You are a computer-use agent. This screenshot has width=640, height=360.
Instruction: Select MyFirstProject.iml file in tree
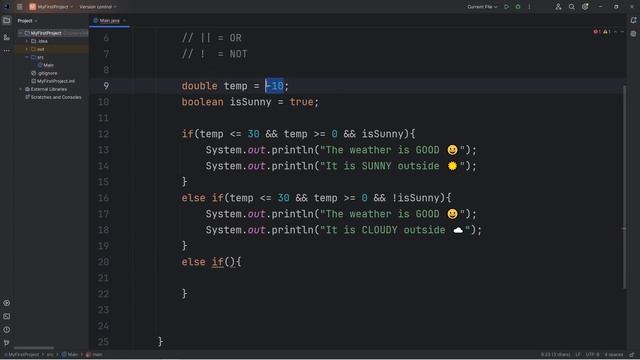click(x=53, y=81)
